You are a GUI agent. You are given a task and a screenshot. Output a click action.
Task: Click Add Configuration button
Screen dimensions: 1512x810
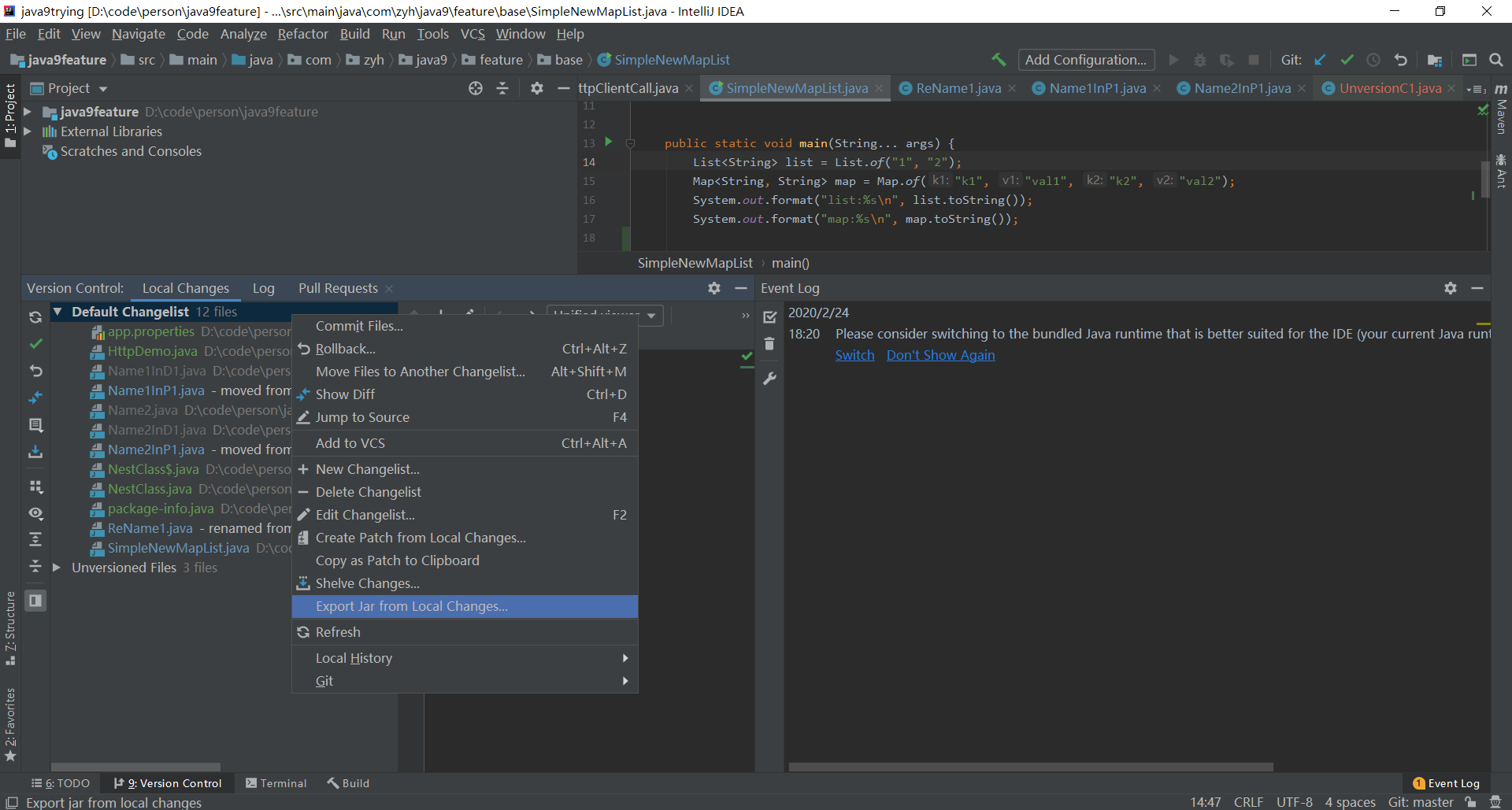(x=1085, y=60)
